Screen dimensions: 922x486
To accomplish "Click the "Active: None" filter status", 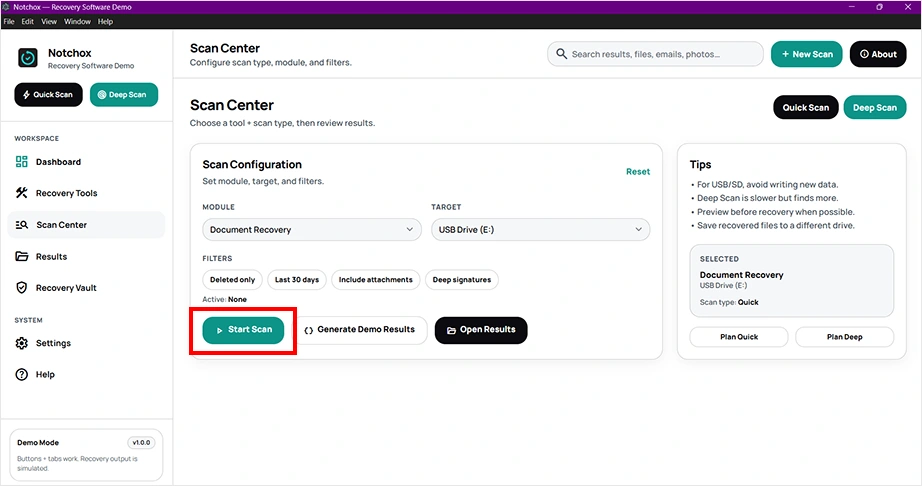I will [x=225, y=300].
